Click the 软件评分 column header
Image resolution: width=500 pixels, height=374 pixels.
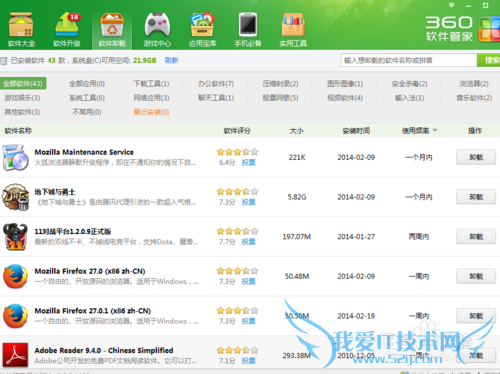click(237, 131)
